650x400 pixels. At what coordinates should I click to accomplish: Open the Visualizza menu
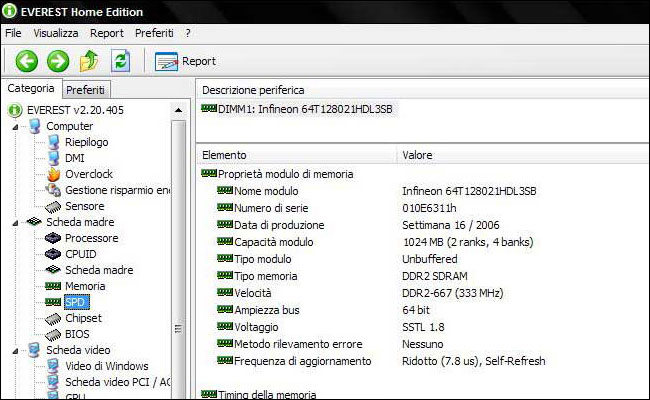[x=55, y=33]
